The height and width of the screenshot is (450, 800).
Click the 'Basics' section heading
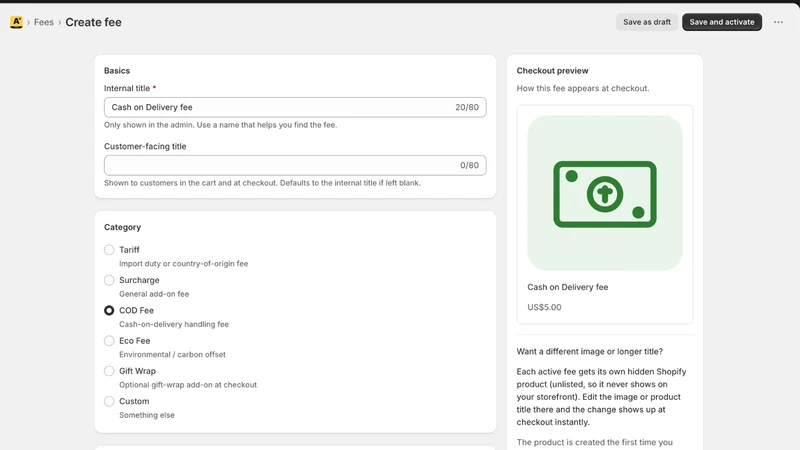coord(117,70)
